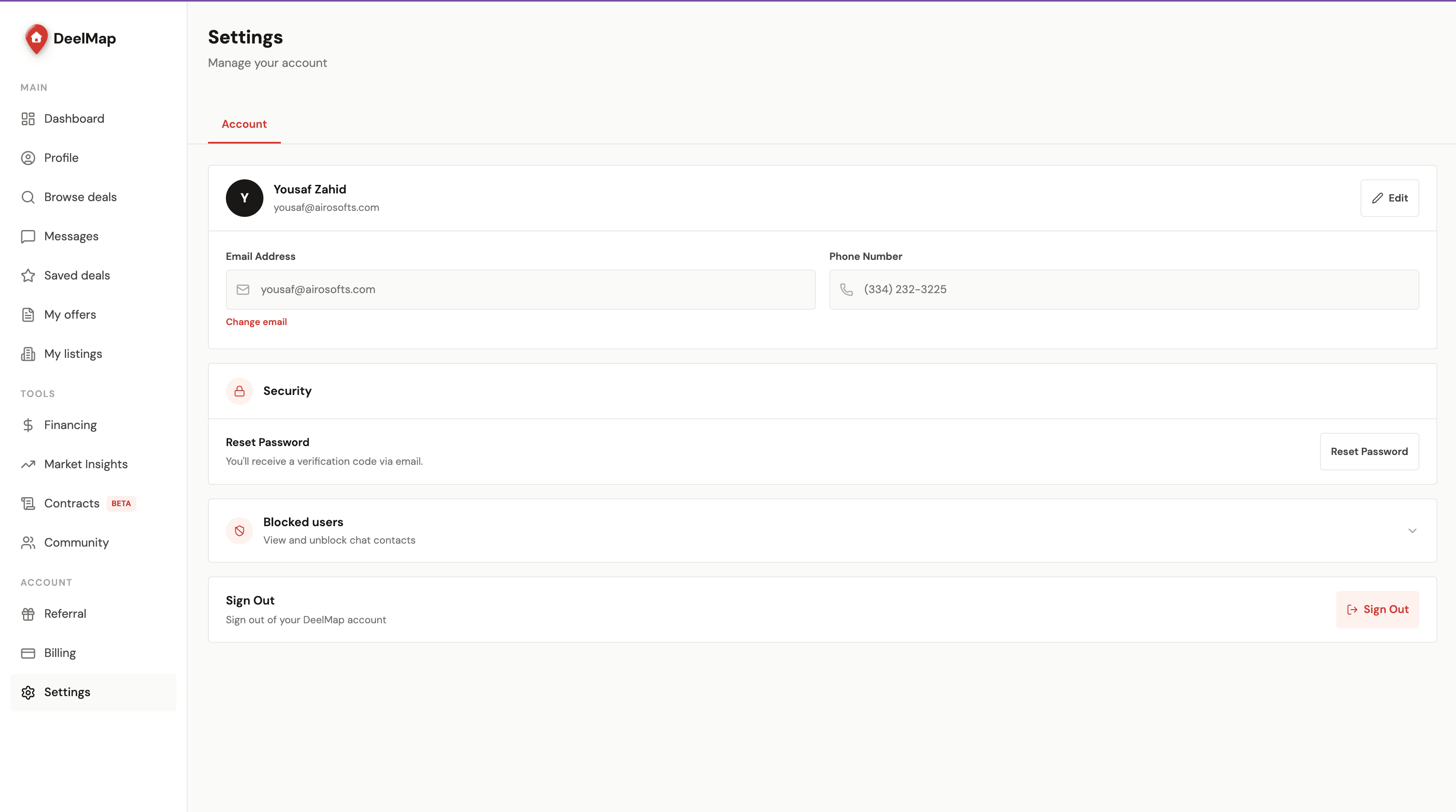Viewport: 1456px width, 812px height.
Task: Click the Market Insights trend arrow icon
Action: click(28, 464)
